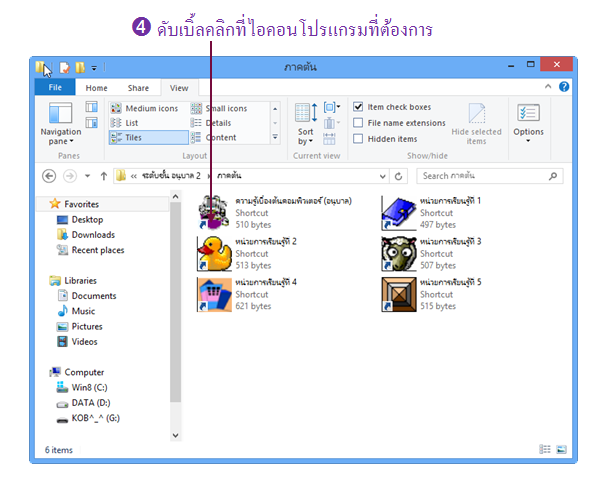
Task: Switch to the Home ribbon tab
Action: [96, 88]
